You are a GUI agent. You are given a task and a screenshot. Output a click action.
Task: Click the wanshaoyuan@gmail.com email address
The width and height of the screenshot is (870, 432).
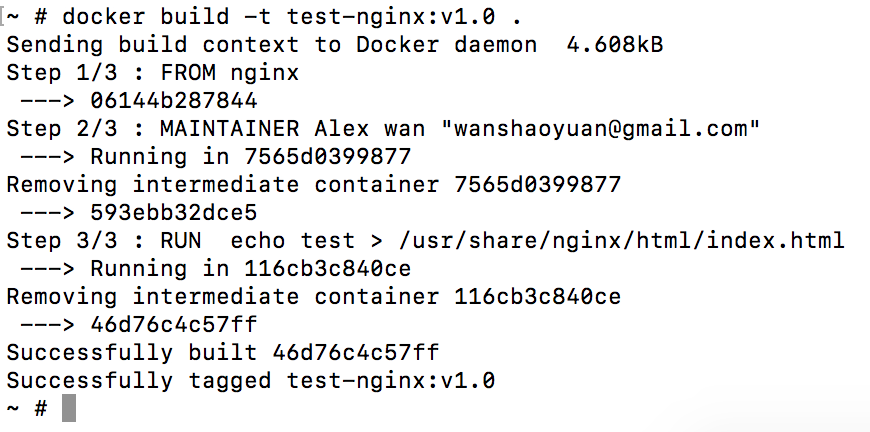[607, 129]
